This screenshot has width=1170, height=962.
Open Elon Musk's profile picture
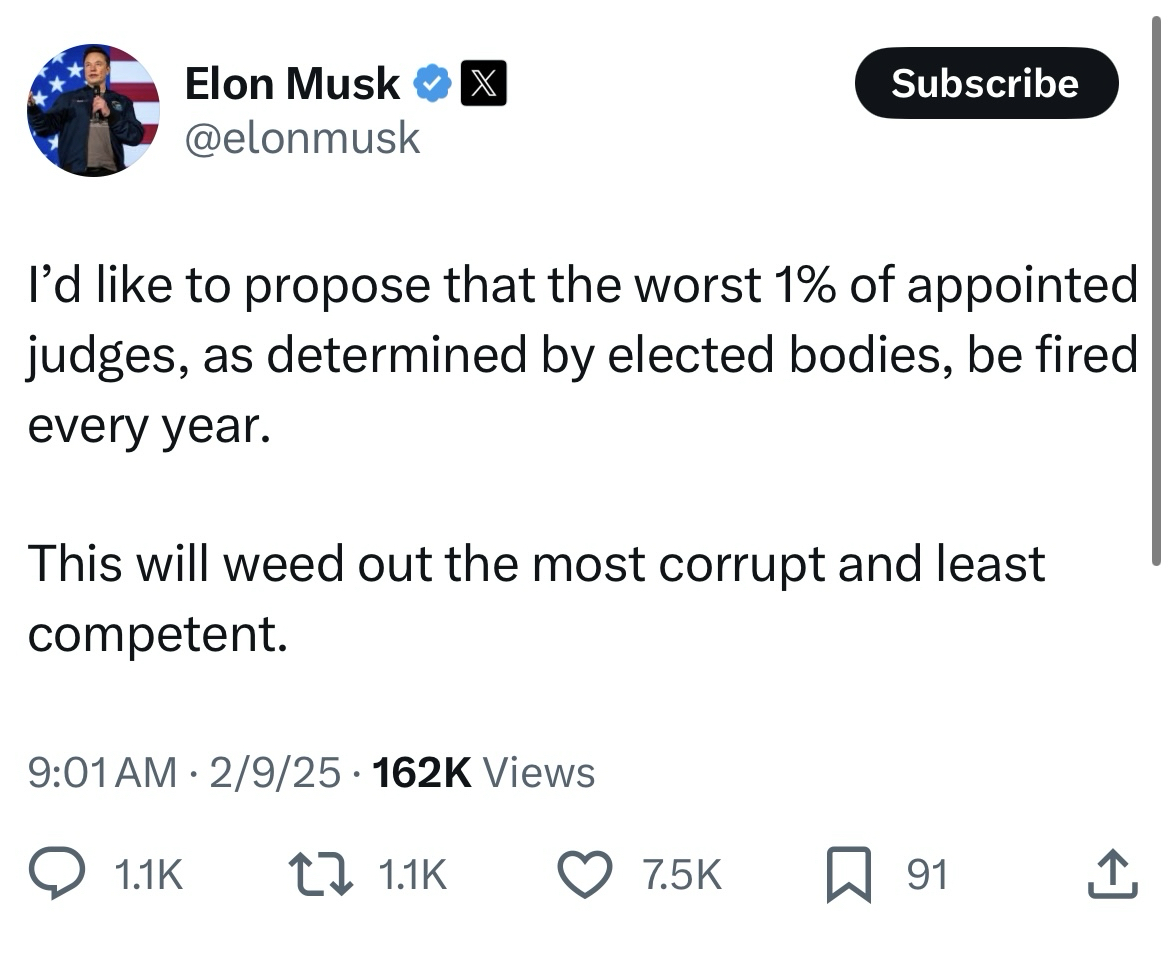(x=93, y=110)
